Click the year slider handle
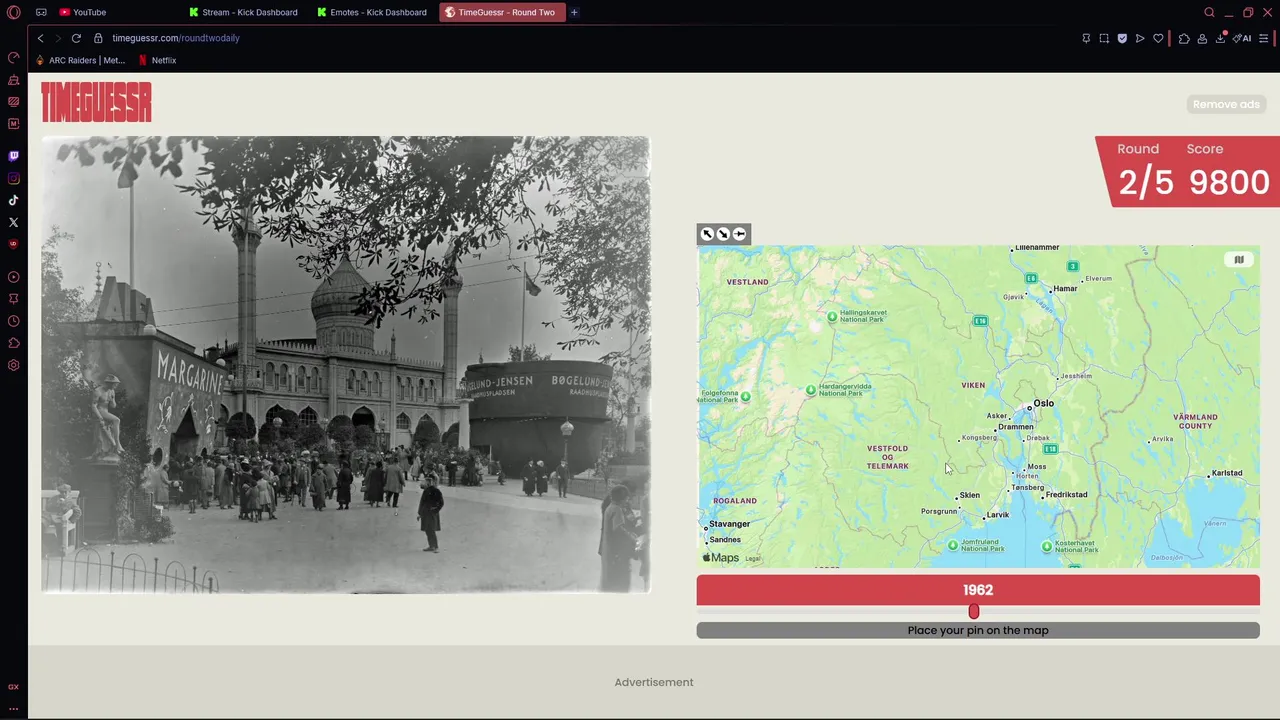The image size is (1280, 720). click(974, 611)
